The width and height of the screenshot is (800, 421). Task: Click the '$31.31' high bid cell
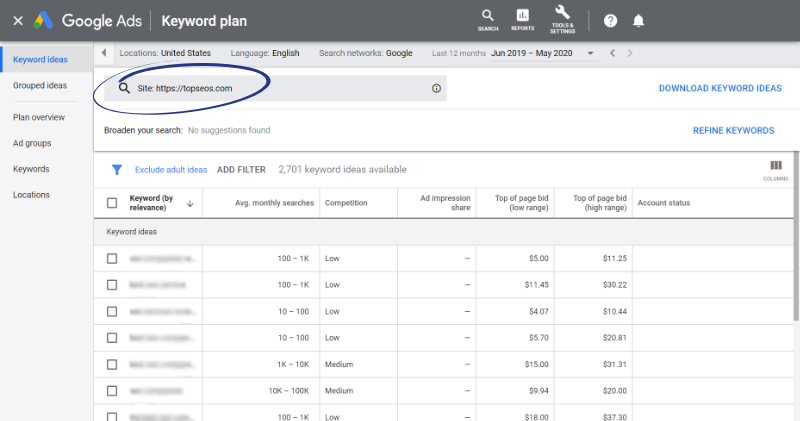(x=614, y=364)
